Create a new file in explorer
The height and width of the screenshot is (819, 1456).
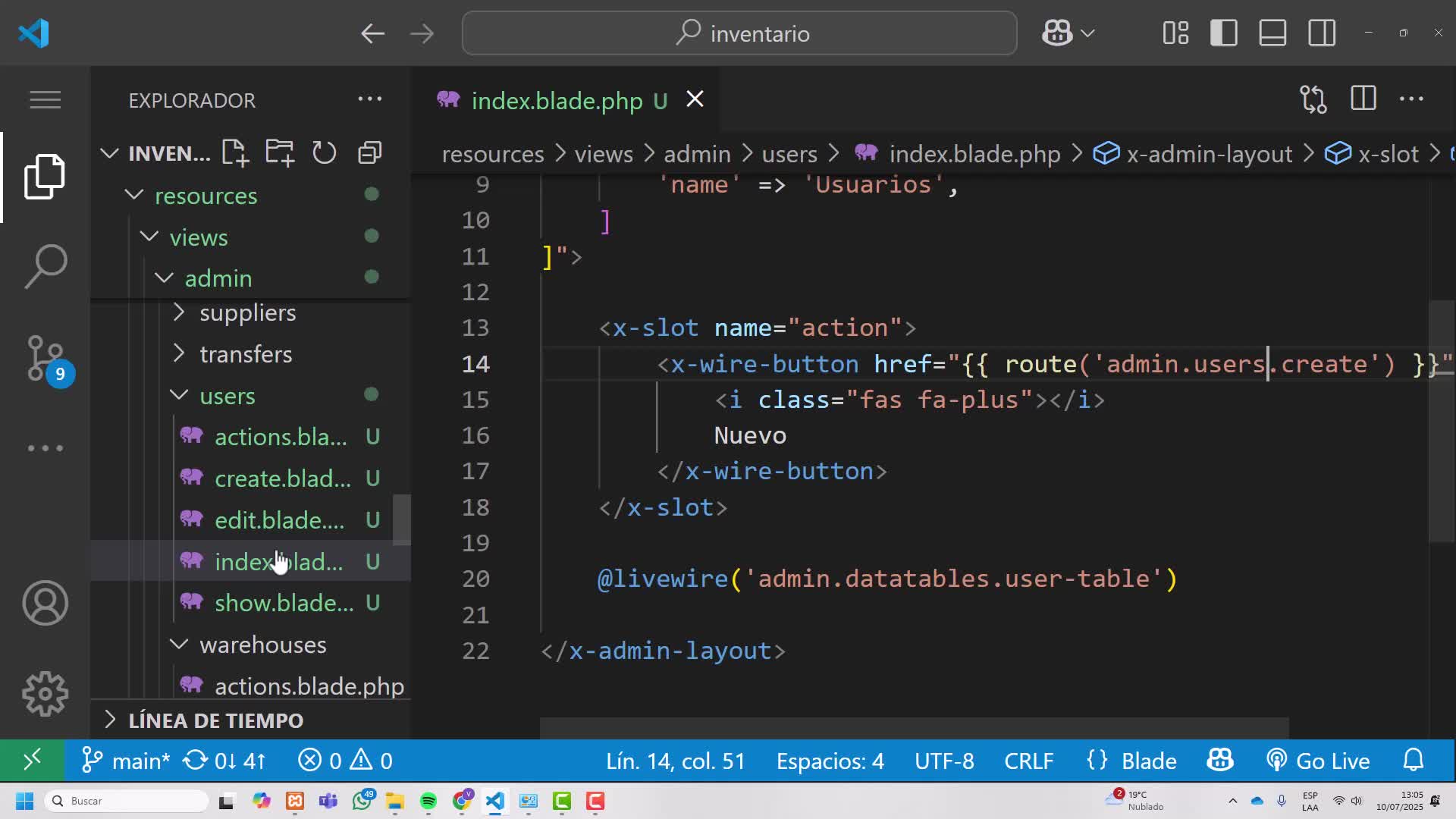point(235,152)
